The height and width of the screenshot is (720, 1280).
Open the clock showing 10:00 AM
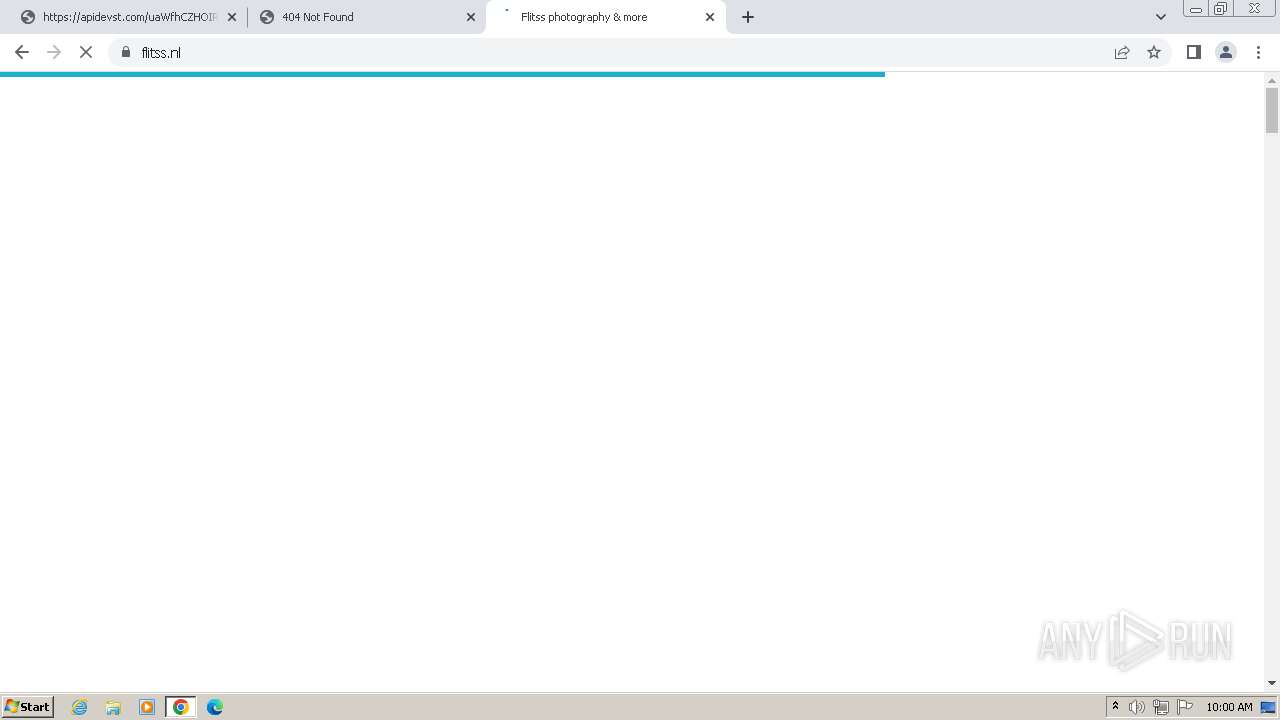pos(1229,707)
